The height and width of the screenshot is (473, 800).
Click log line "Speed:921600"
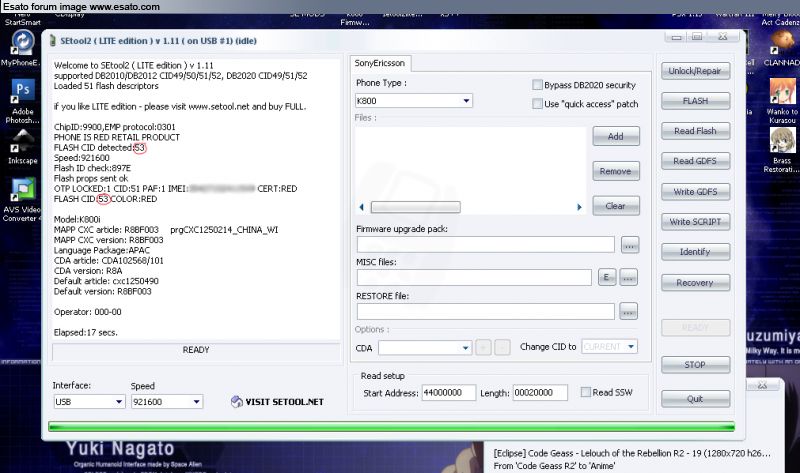81,158
